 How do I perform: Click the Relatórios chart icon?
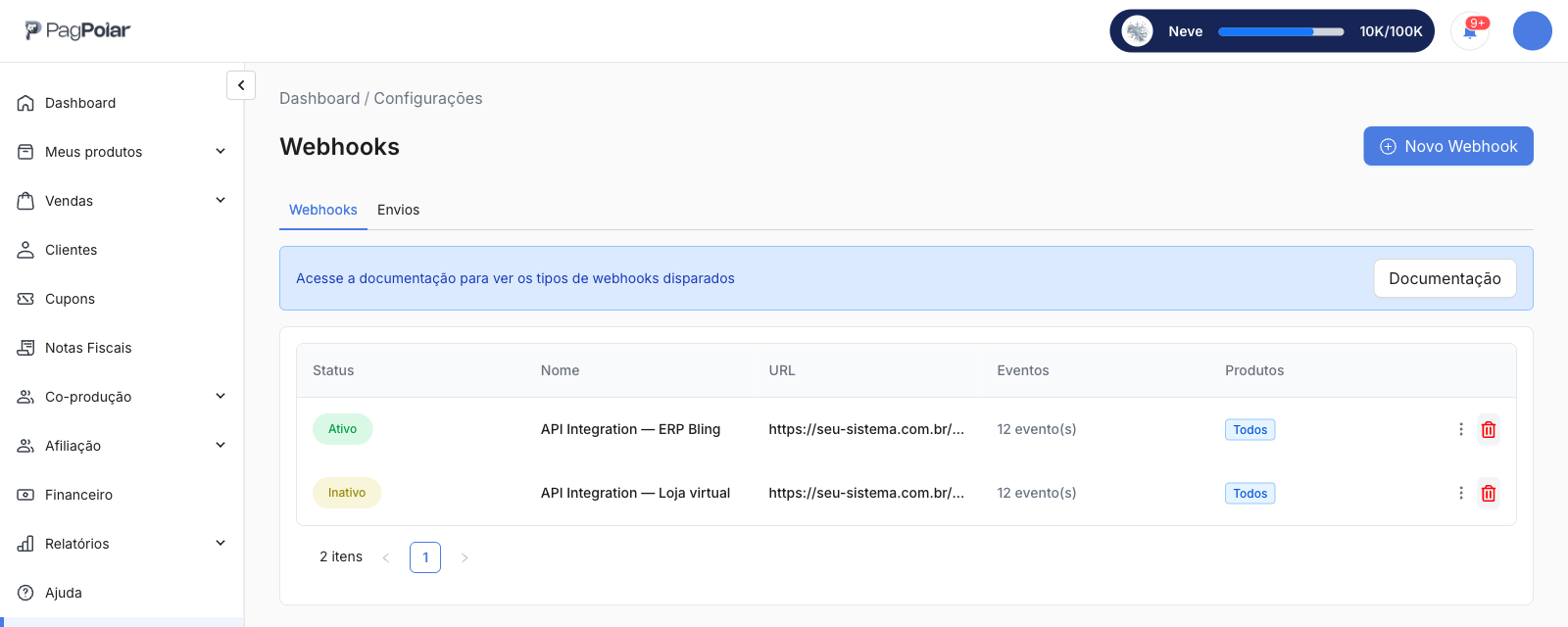pos(25,544)
